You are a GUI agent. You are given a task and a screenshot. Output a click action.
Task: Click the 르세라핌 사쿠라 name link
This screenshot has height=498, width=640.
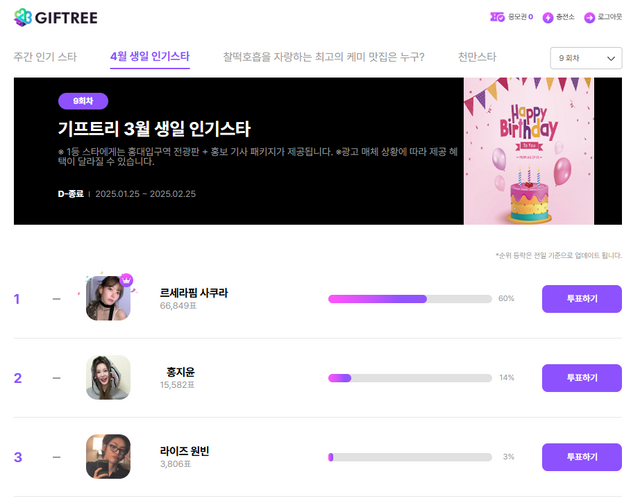coord(194,293)
